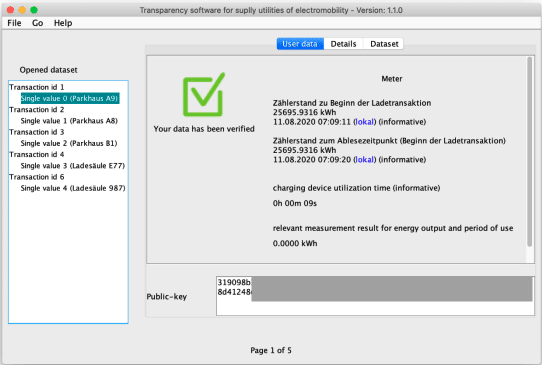Select Single value 1 (Parkhaus A8)
542x365 pixels.
point(69,121)
